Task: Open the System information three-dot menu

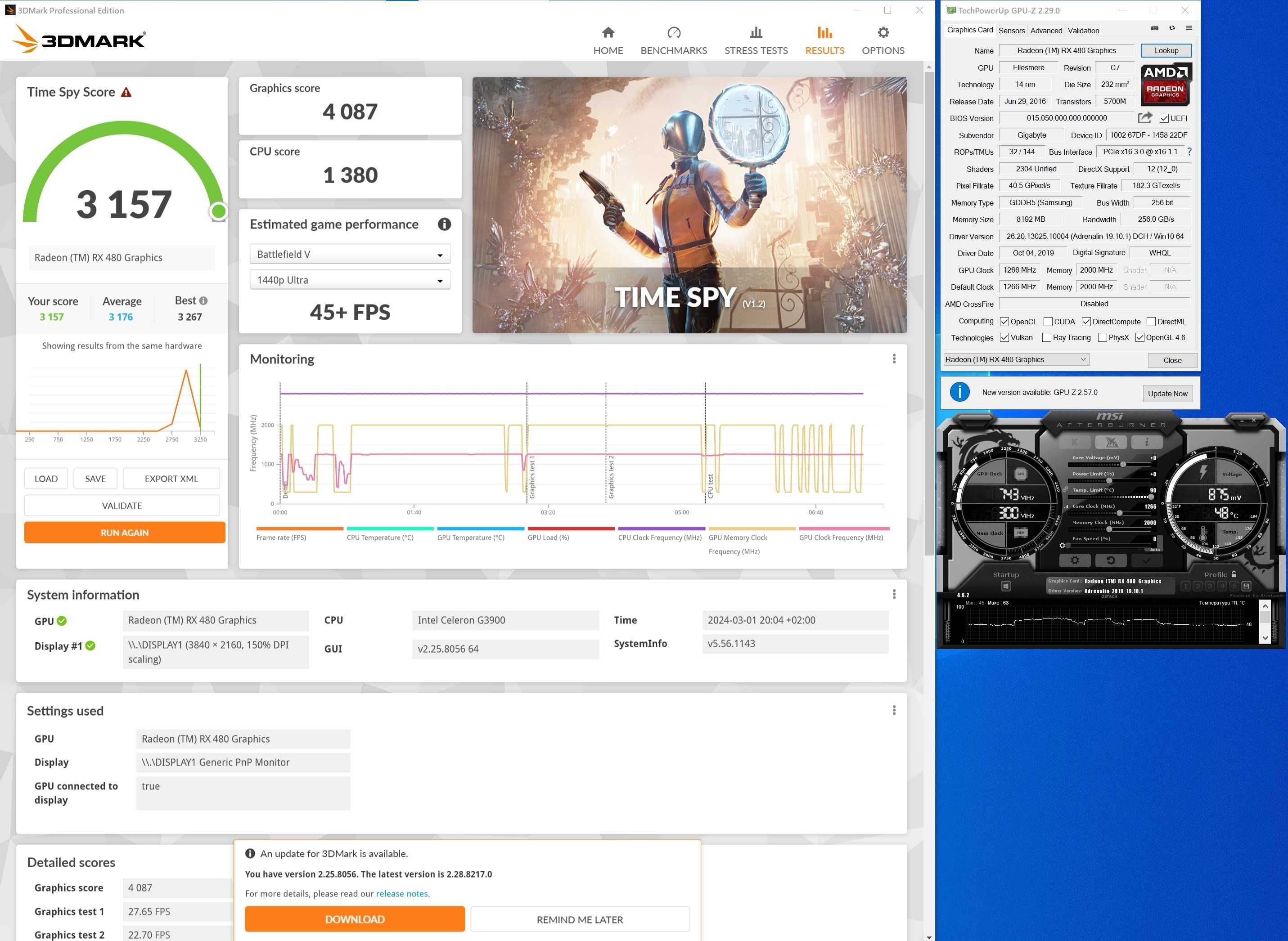Action: click(894, 594)
